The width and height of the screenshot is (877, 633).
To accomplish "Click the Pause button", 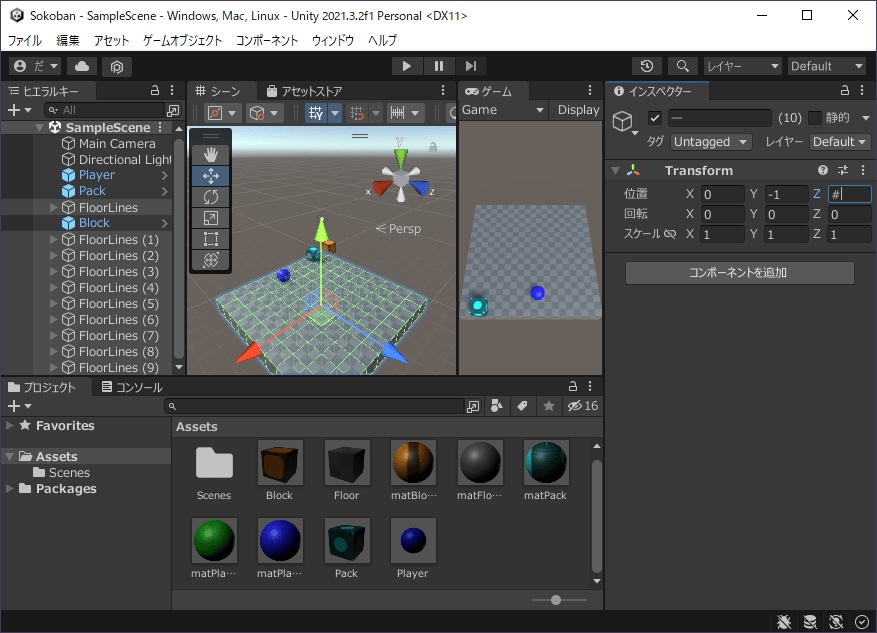I will pos(439,66).
